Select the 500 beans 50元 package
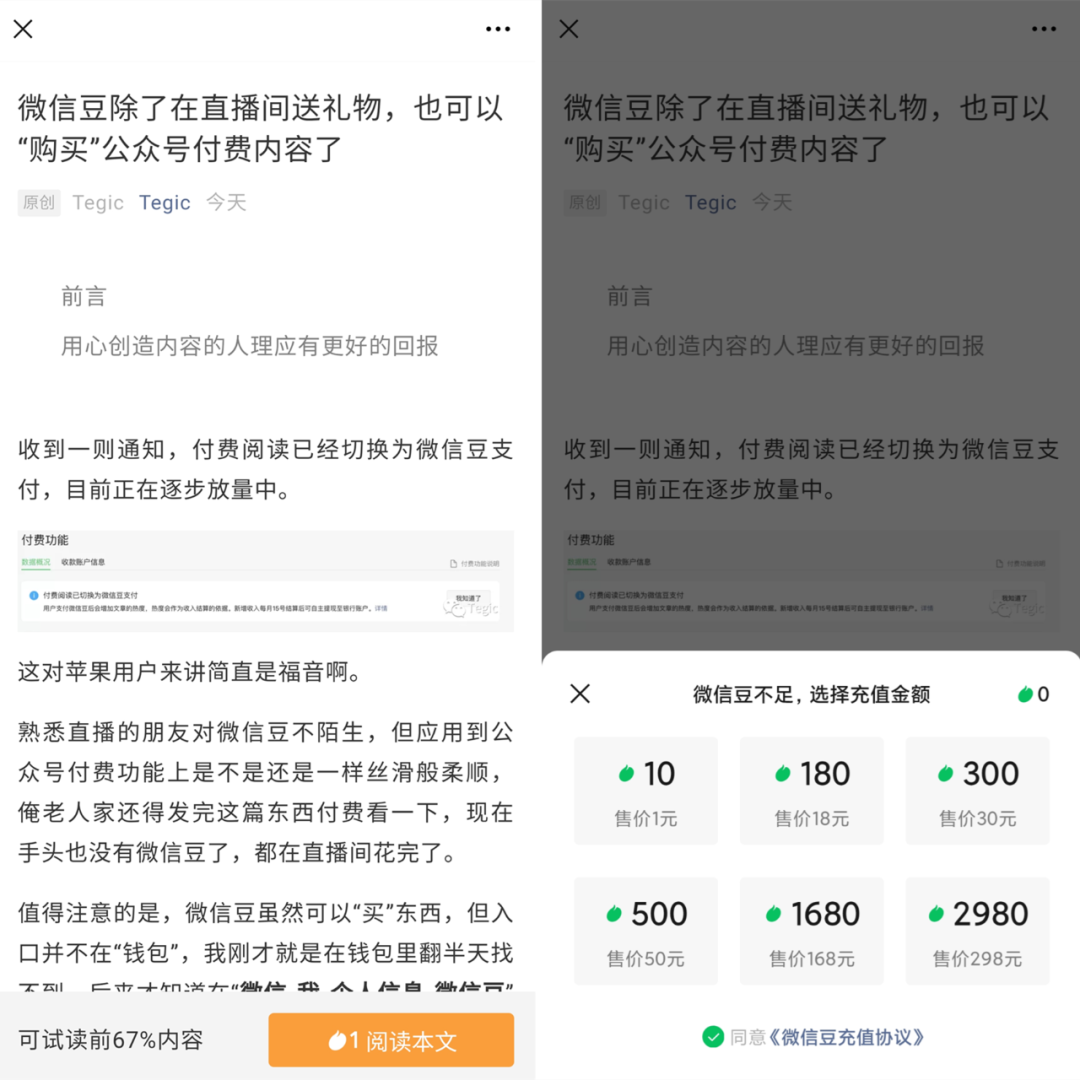 646,931
